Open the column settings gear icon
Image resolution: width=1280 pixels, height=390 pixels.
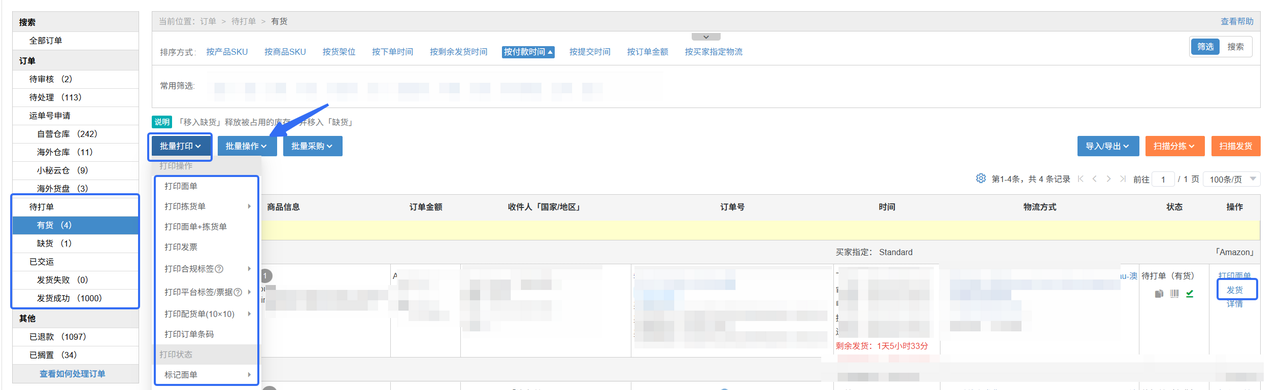pyautogui.click(x=981, y=179)
